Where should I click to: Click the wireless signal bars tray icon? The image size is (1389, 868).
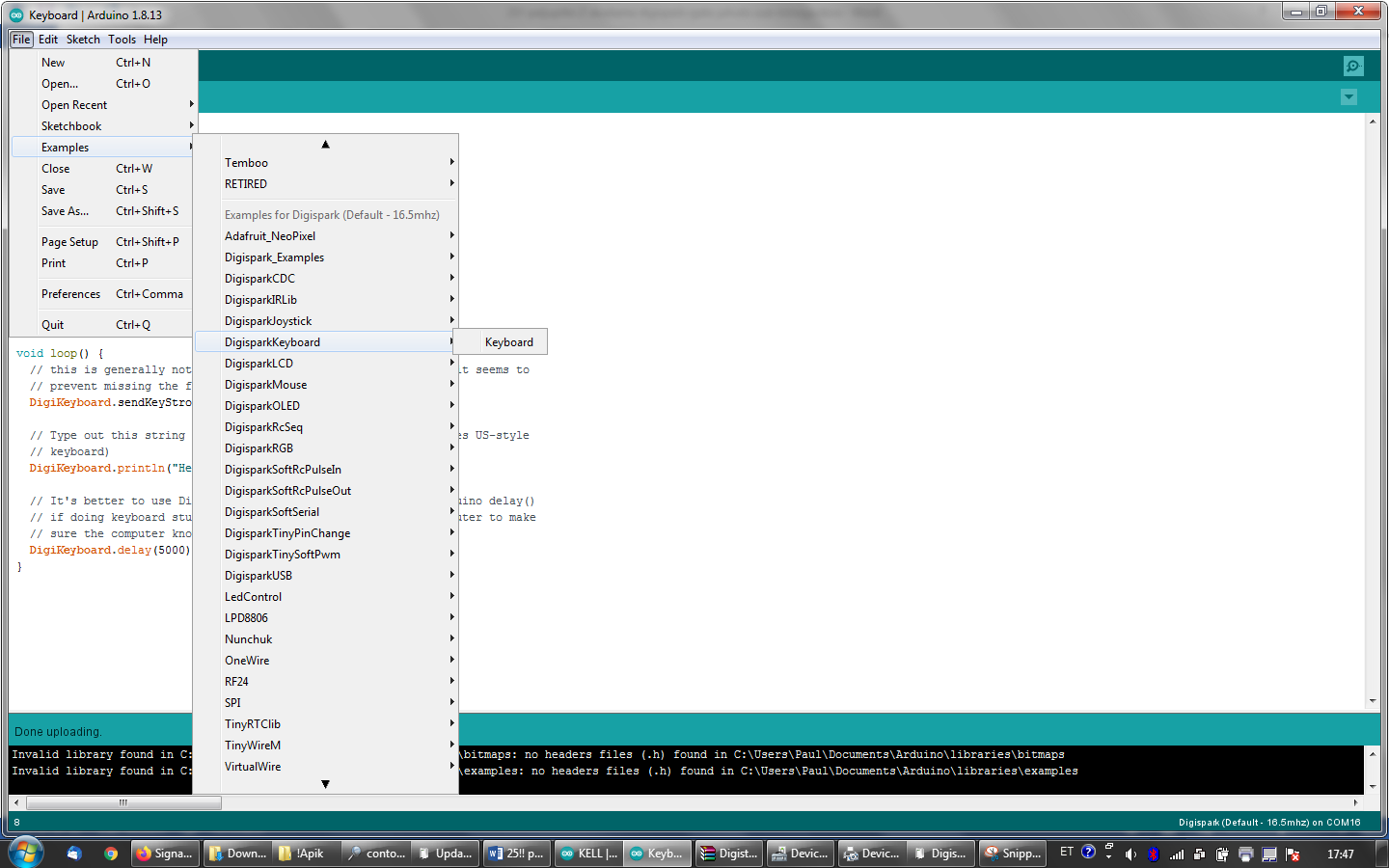tap(1176, 854)
